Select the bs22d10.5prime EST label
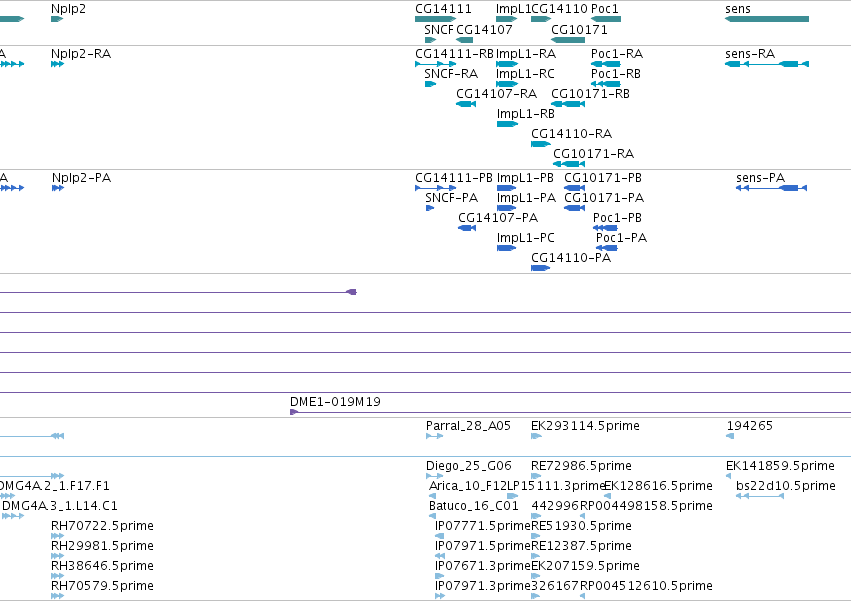The width and height of the screenshot is (851, 601). coord(786,486)
